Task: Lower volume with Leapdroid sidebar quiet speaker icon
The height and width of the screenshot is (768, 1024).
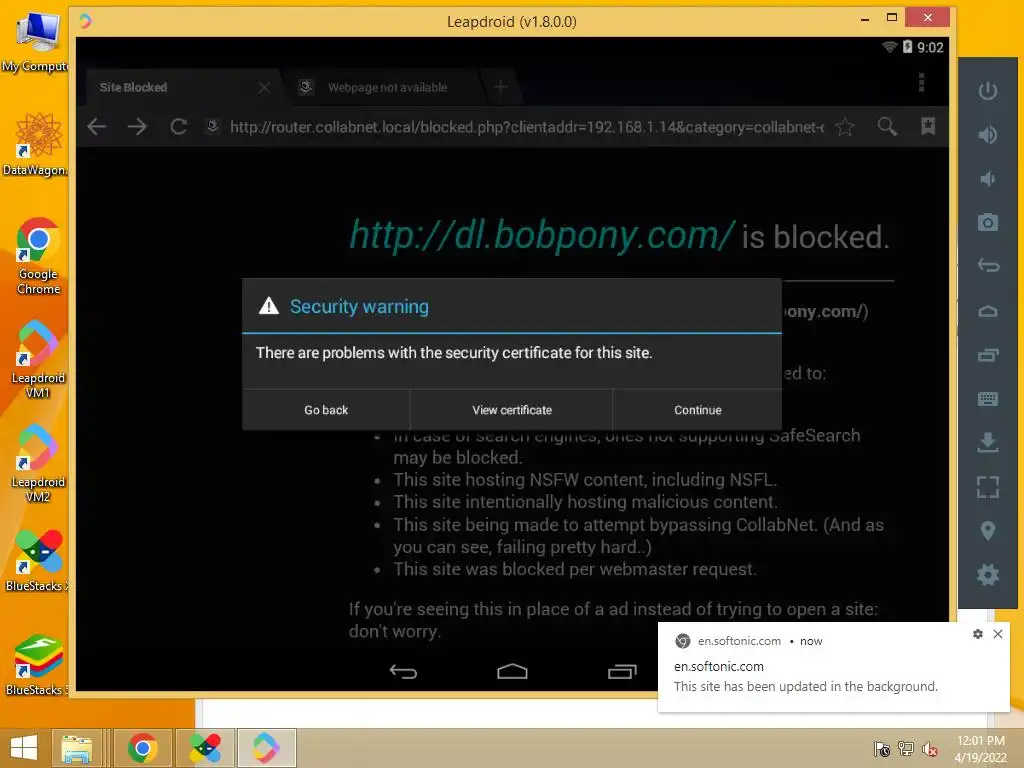Action: click(987, 178)
